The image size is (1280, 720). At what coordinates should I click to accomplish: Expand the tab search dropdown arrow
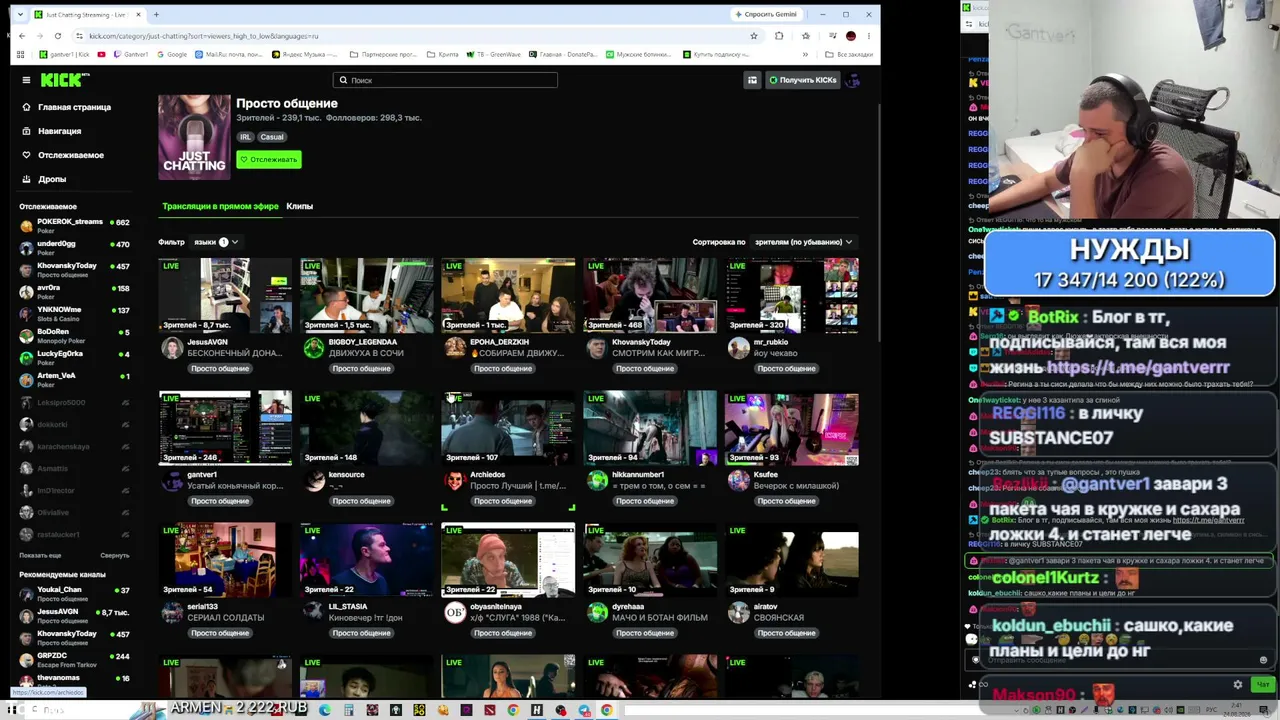pos(20,14)
